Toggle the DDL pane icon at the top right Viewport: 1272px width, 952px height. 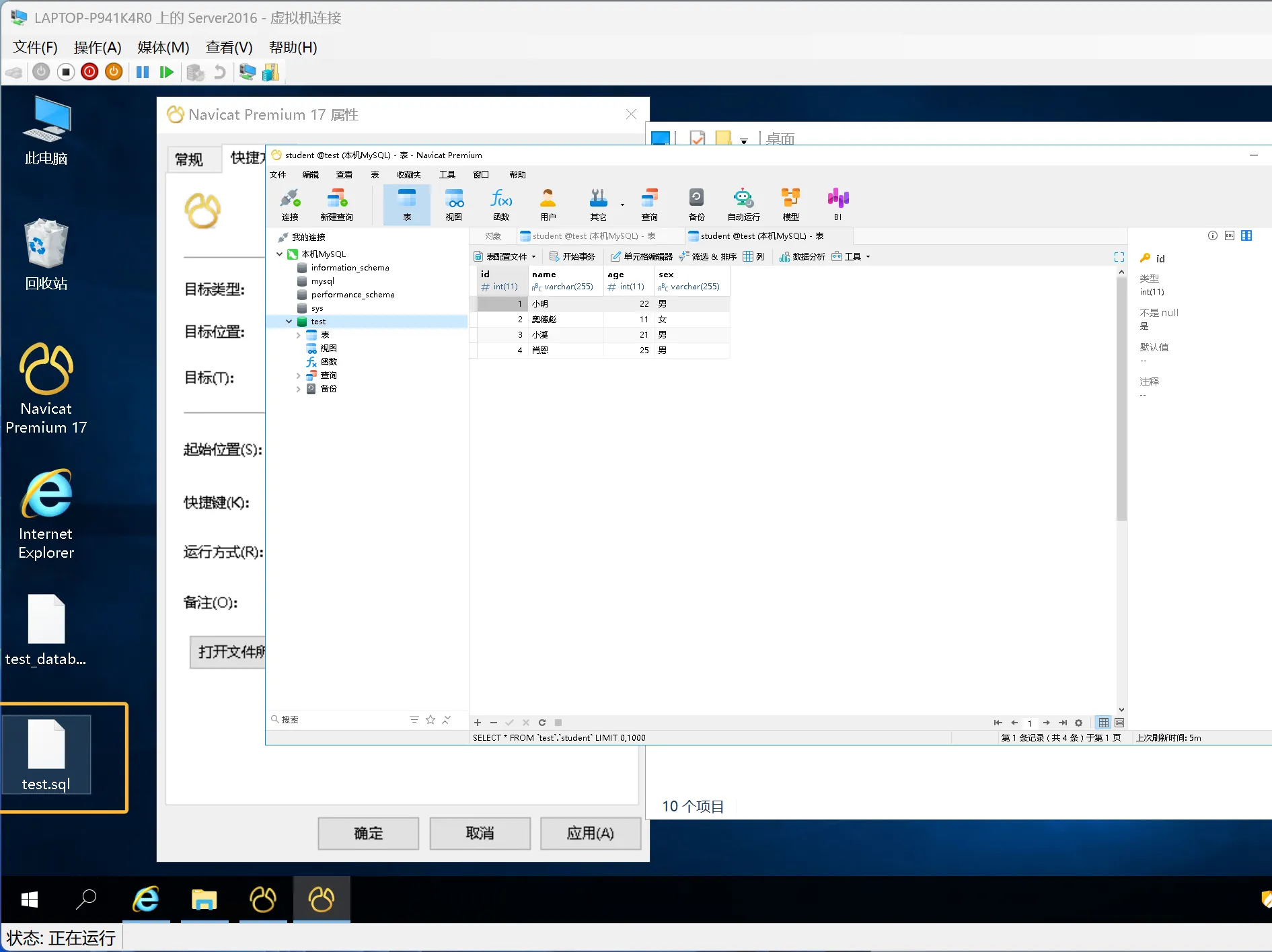tap(1230, 235)
